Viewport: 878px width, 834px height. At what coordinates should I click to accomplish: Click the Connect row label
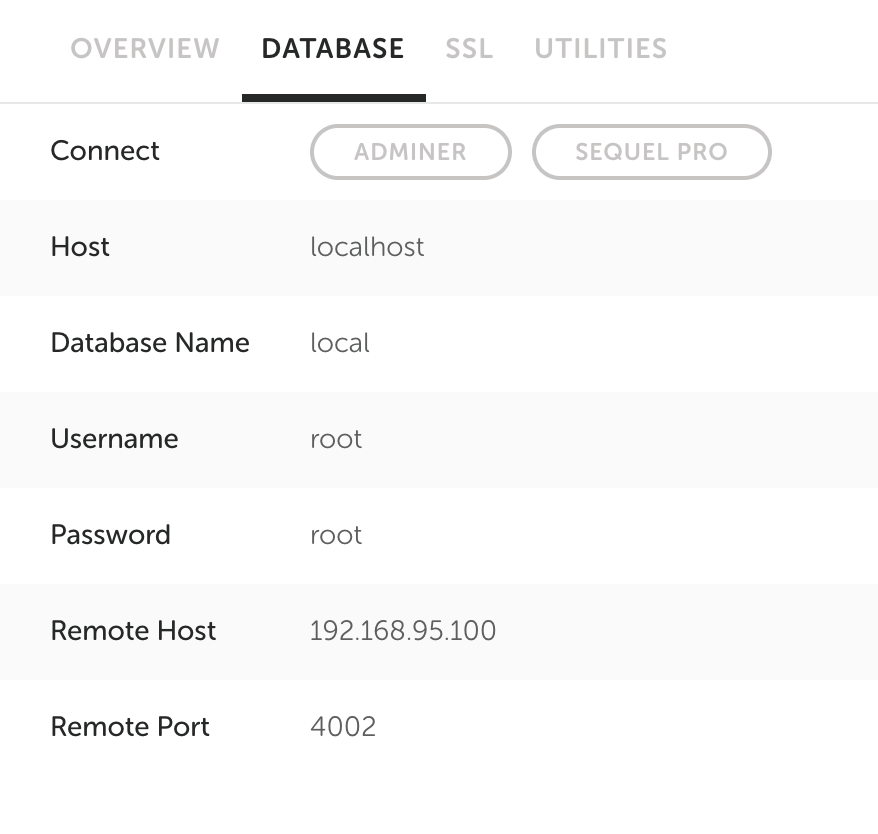coord(105,151)
